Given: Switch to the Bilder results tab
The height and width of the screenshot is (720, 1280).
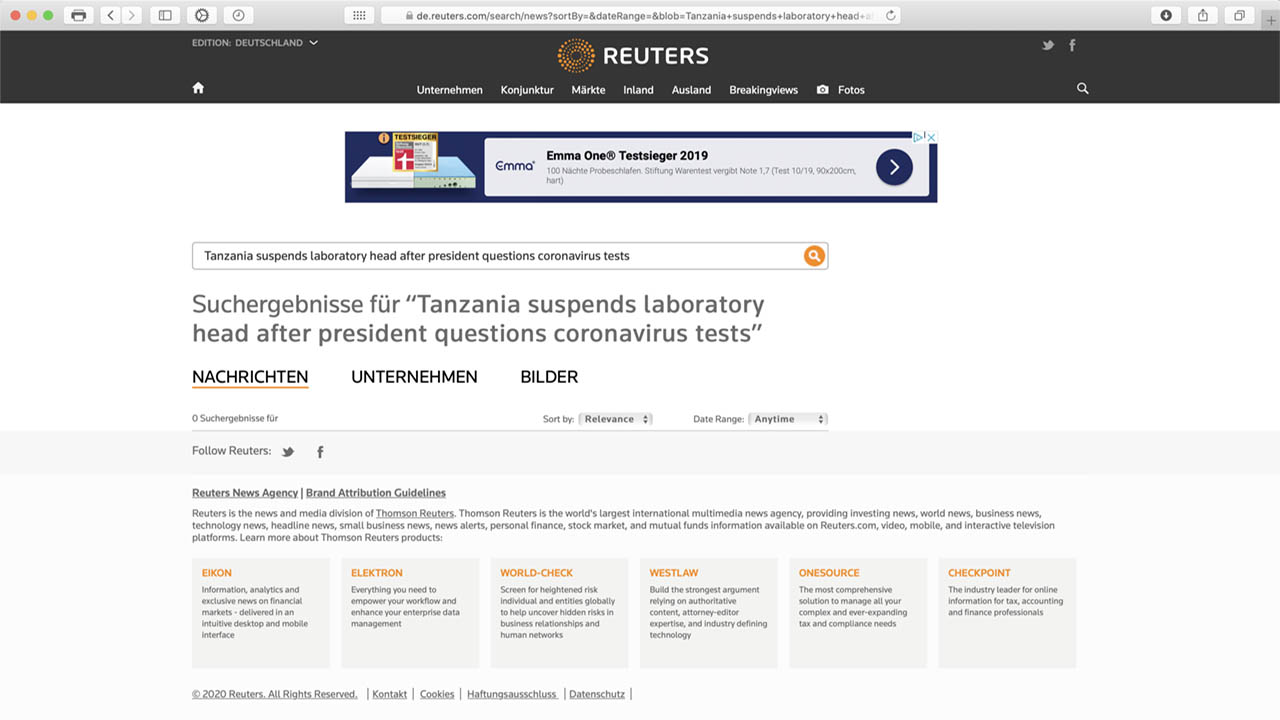Looking at the screenshot, I should 549,377.
